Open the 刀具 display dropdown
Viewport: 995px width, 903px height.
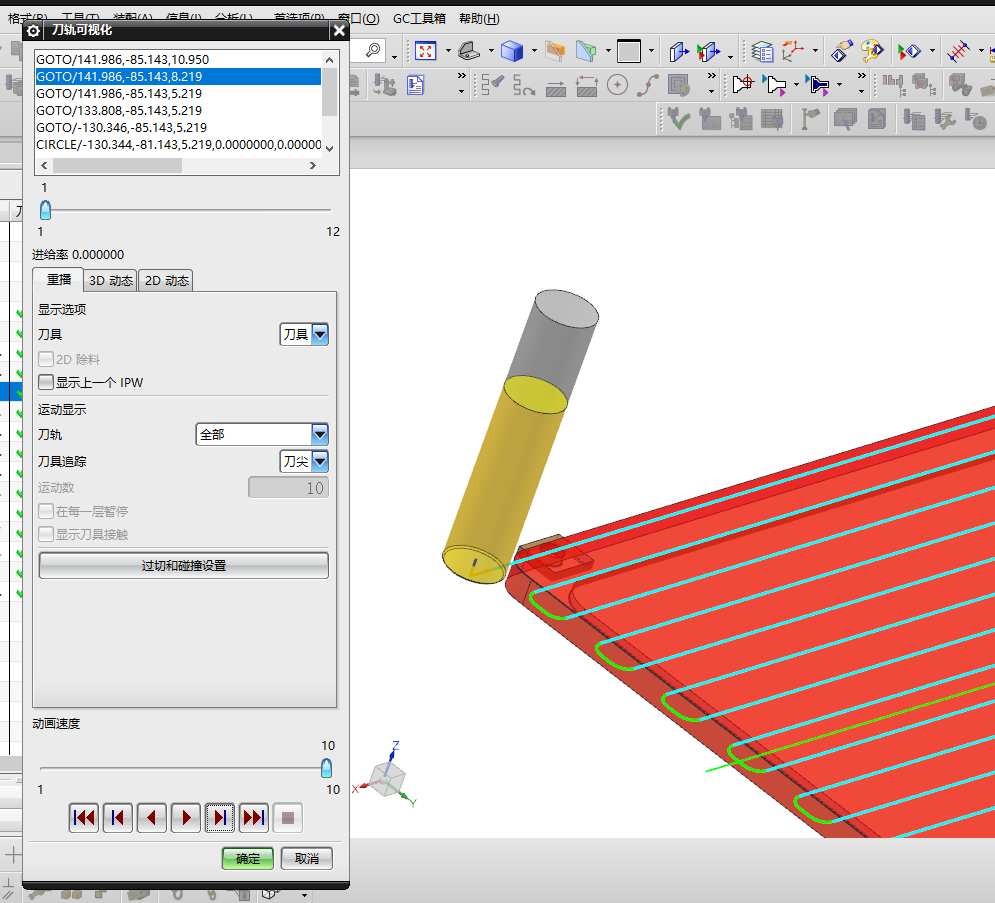tap(304, 334)
